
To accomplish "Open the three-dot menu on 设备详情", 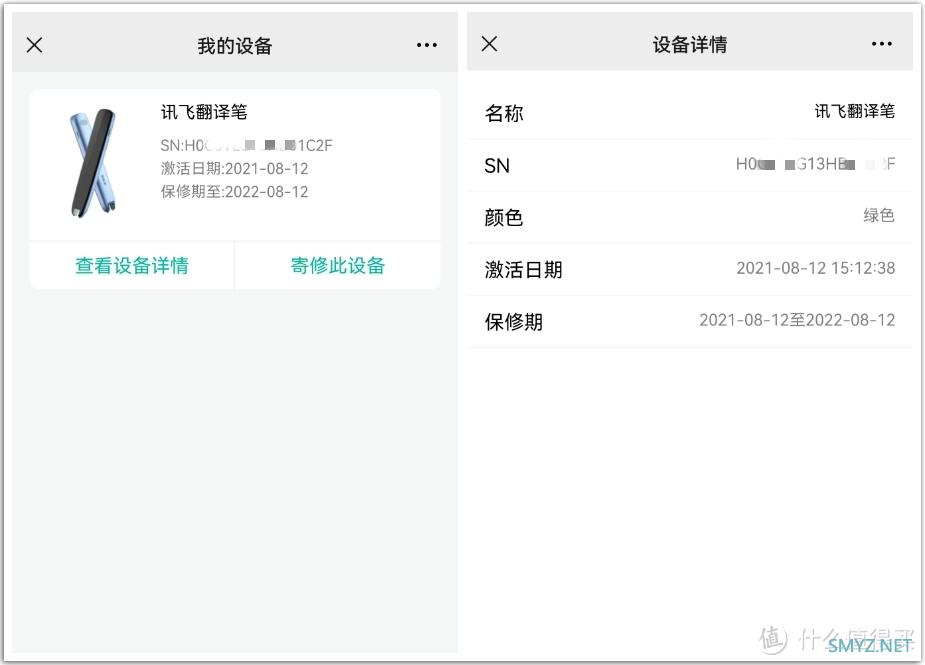I will [881, 44].
